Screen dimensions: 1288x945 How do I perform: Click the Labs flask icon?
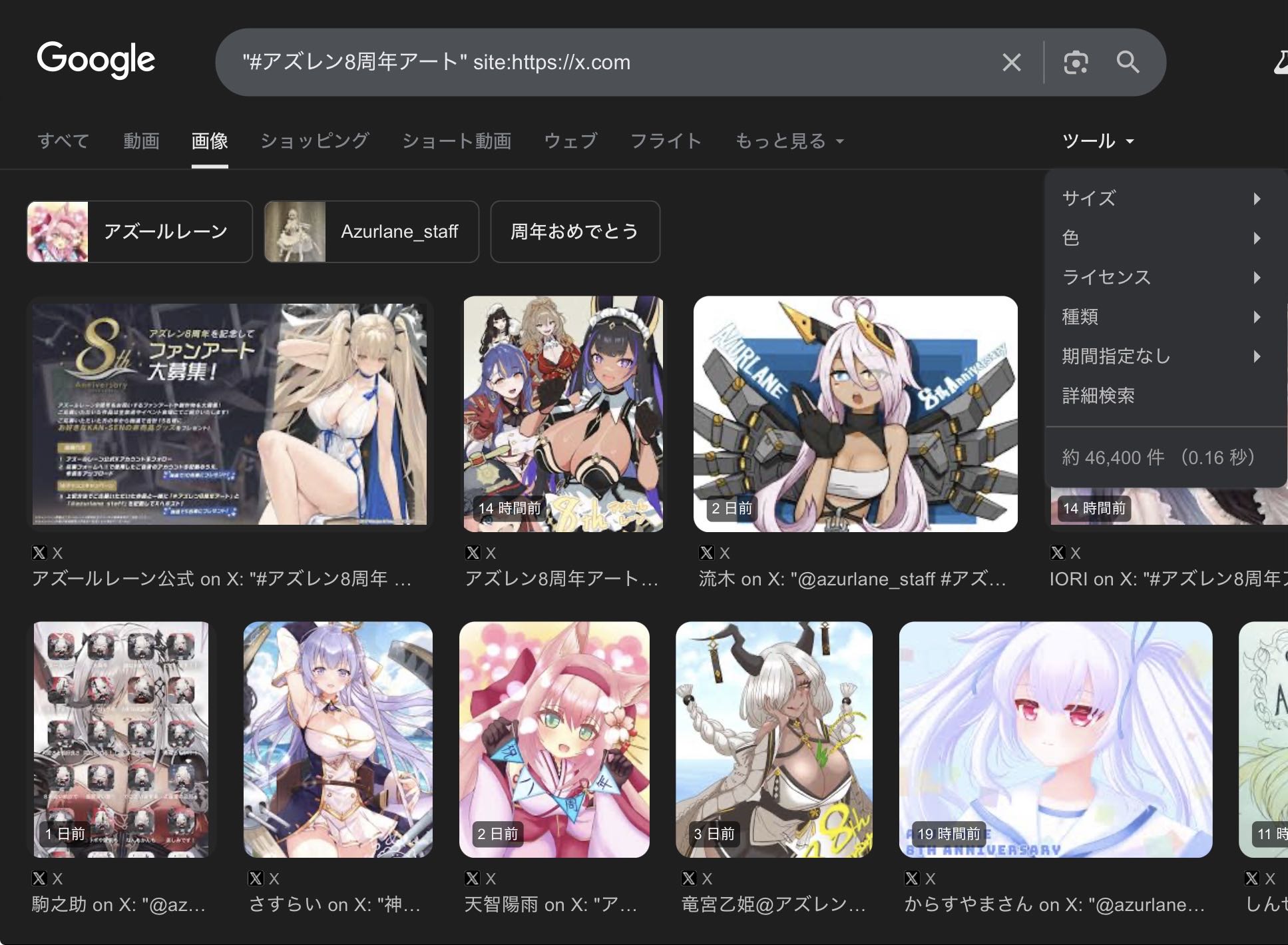click(x=1281, y=63)
